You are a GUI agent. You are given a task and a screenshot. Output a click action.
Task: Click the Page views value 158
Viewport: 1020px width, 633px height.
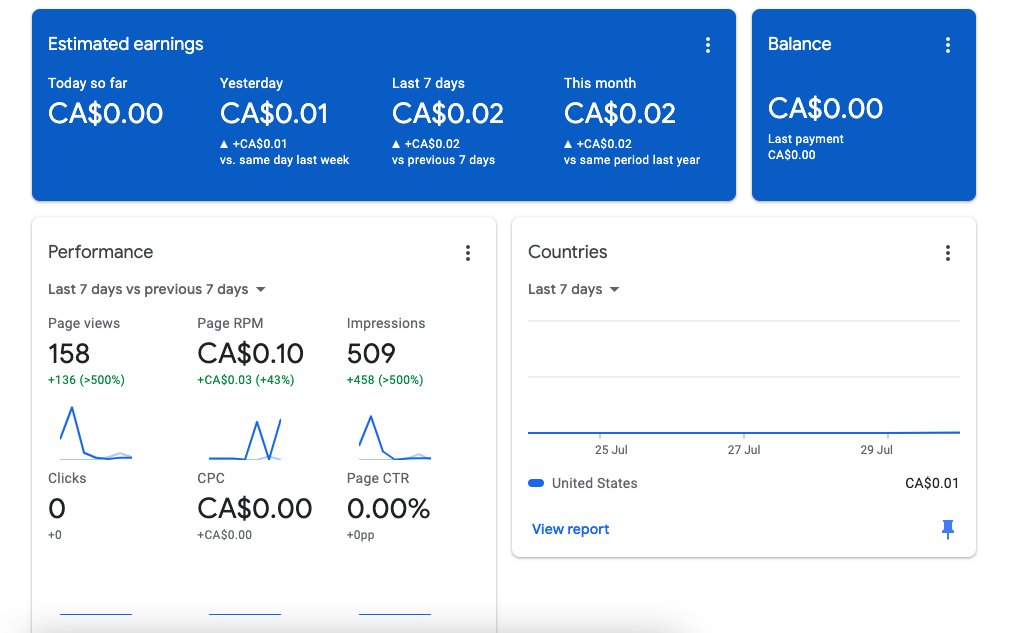(x=69, y=354)
